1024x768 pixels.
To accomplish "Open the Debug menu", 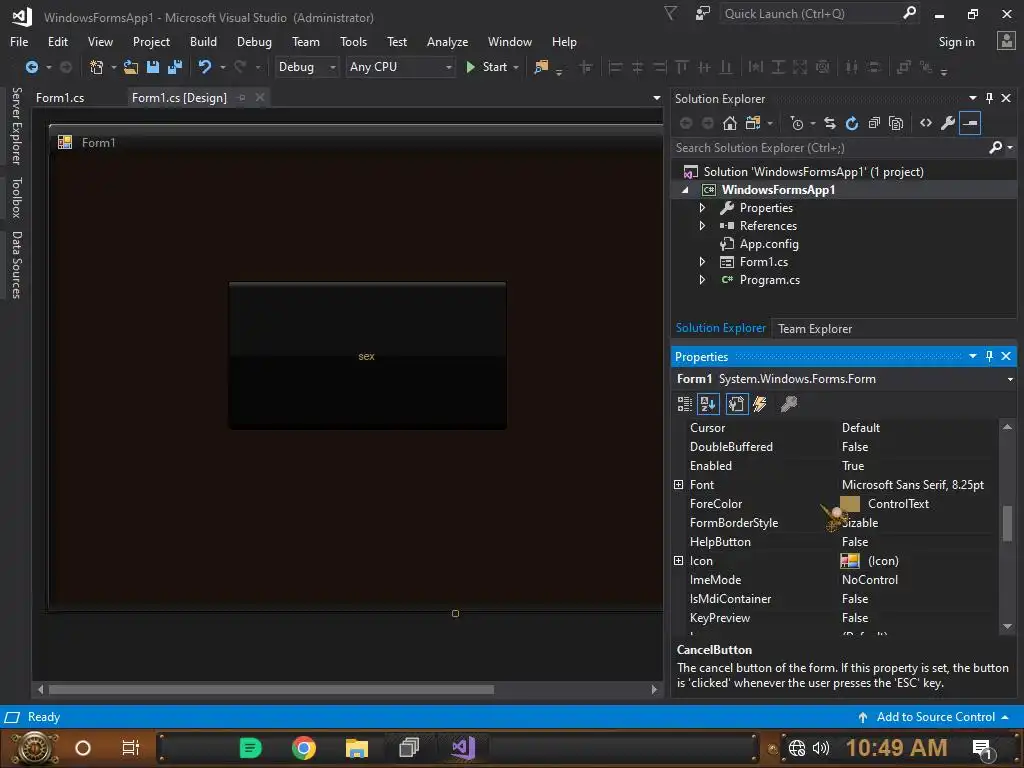I will [x=254, y=42].
